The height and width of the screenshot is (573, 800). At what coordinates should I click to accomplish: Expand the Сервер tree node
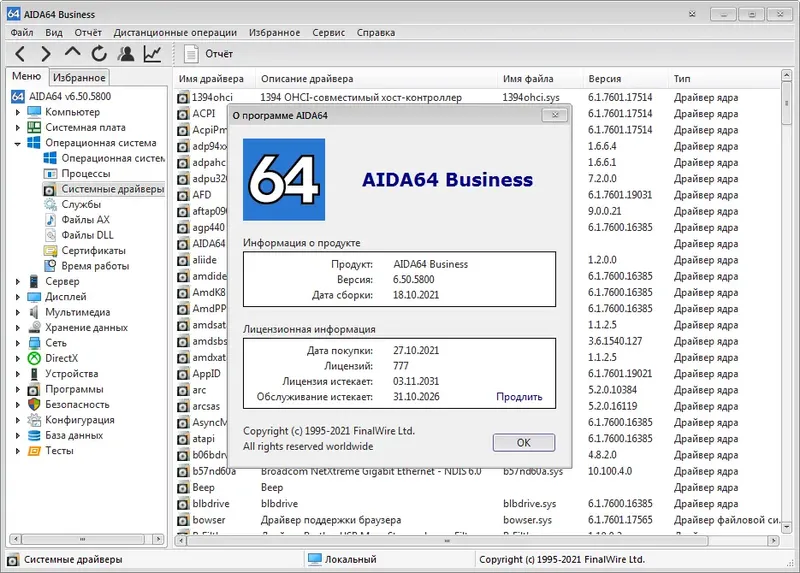18,282
